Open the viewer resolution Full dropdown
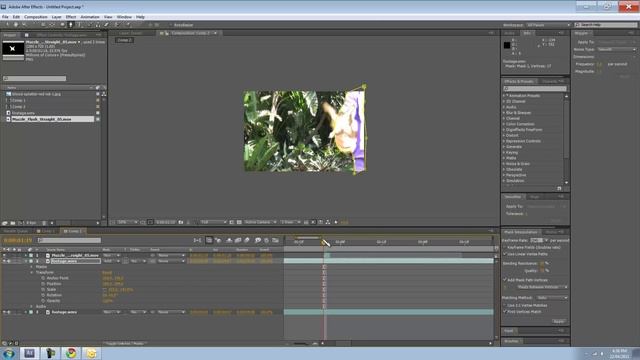Screen dimensions: 640x360 click(x=213, y=222)
